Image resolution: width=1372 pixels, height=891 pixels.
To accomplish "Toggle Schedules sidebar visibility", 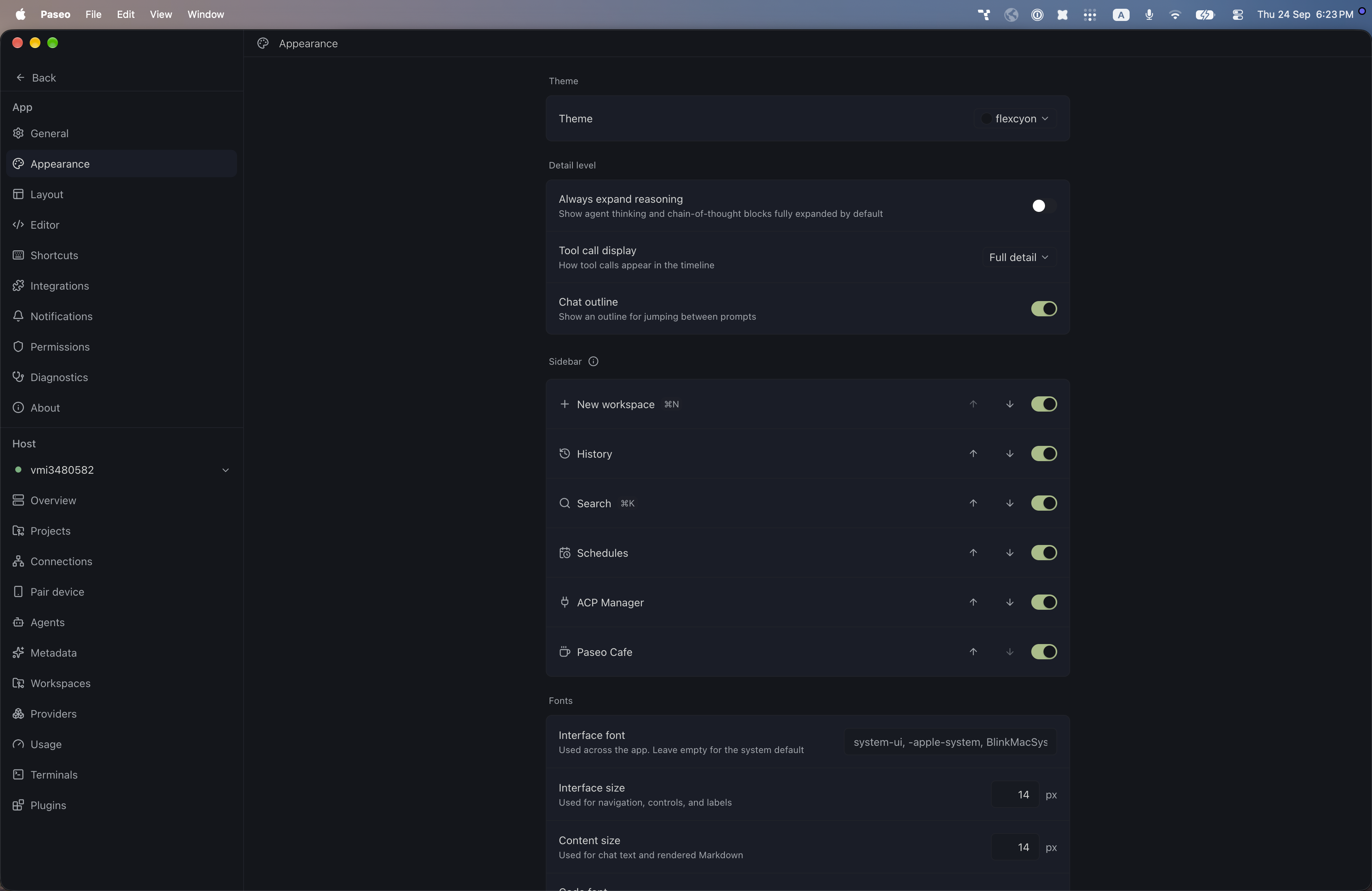I will tap(1043, 553).
